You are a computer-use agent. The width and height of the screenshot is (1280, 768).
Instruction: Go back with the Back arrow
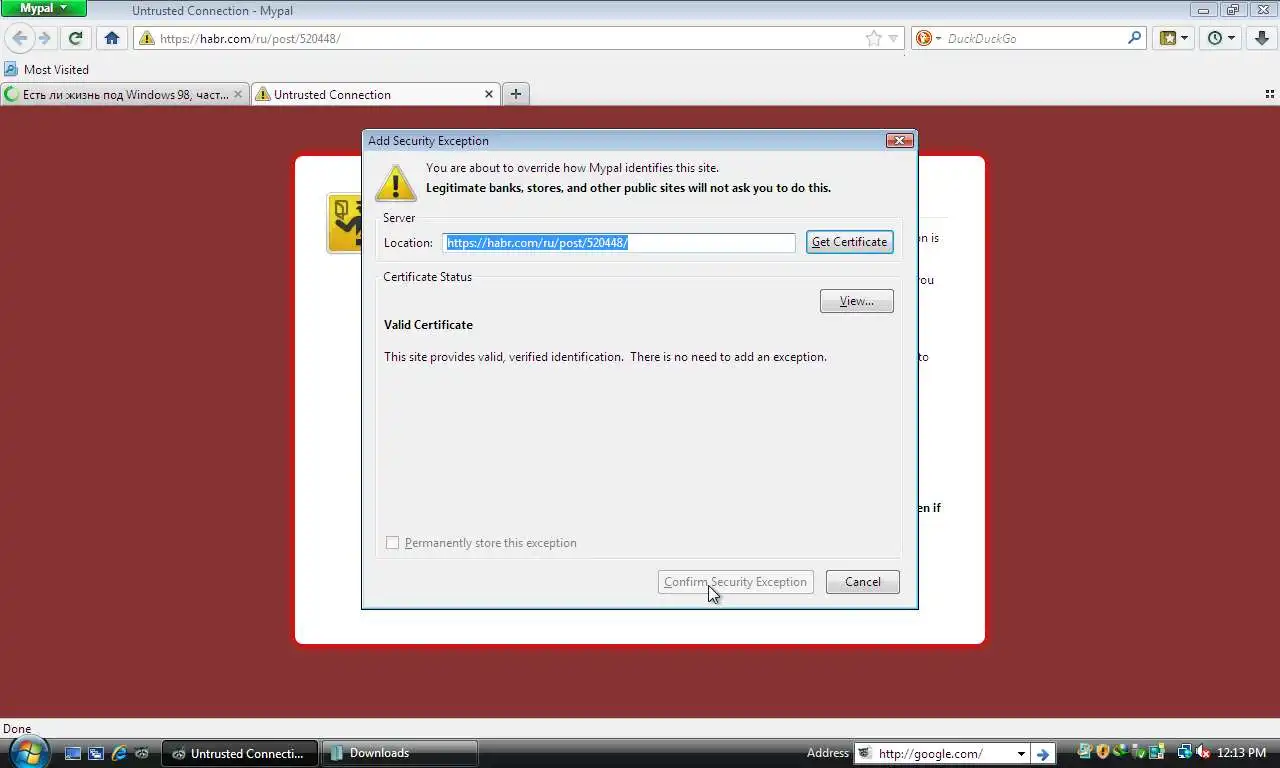pos(20,38)
